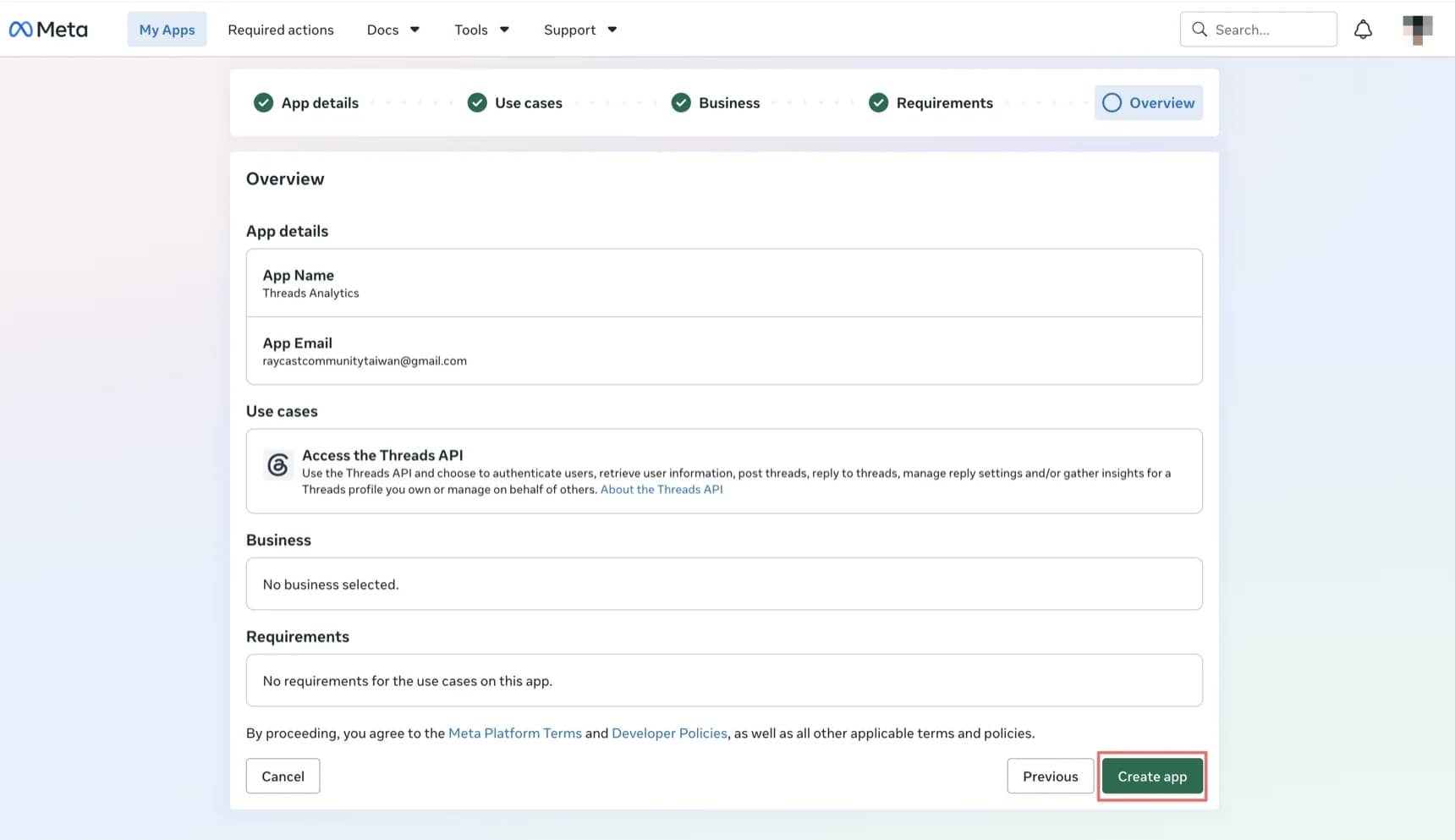Viewport: 1455px width, 840px height.
Task: Open the notifications bell
Action: 1363,30
